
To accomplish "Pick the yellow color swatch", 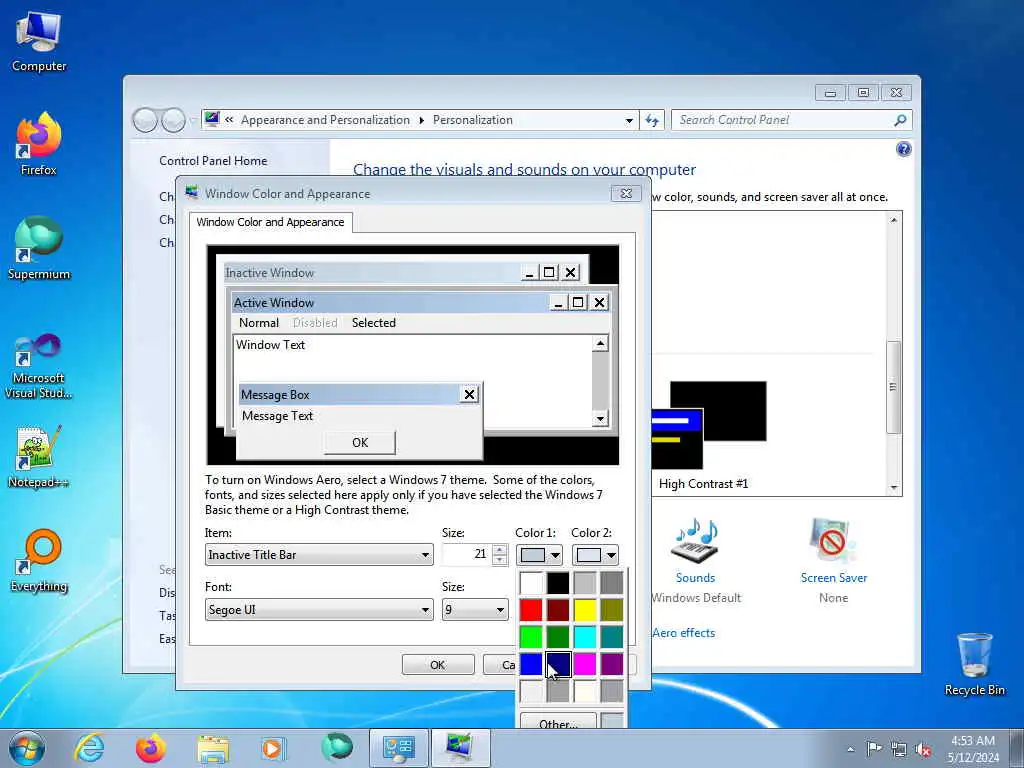I will (x=585, y=610).
